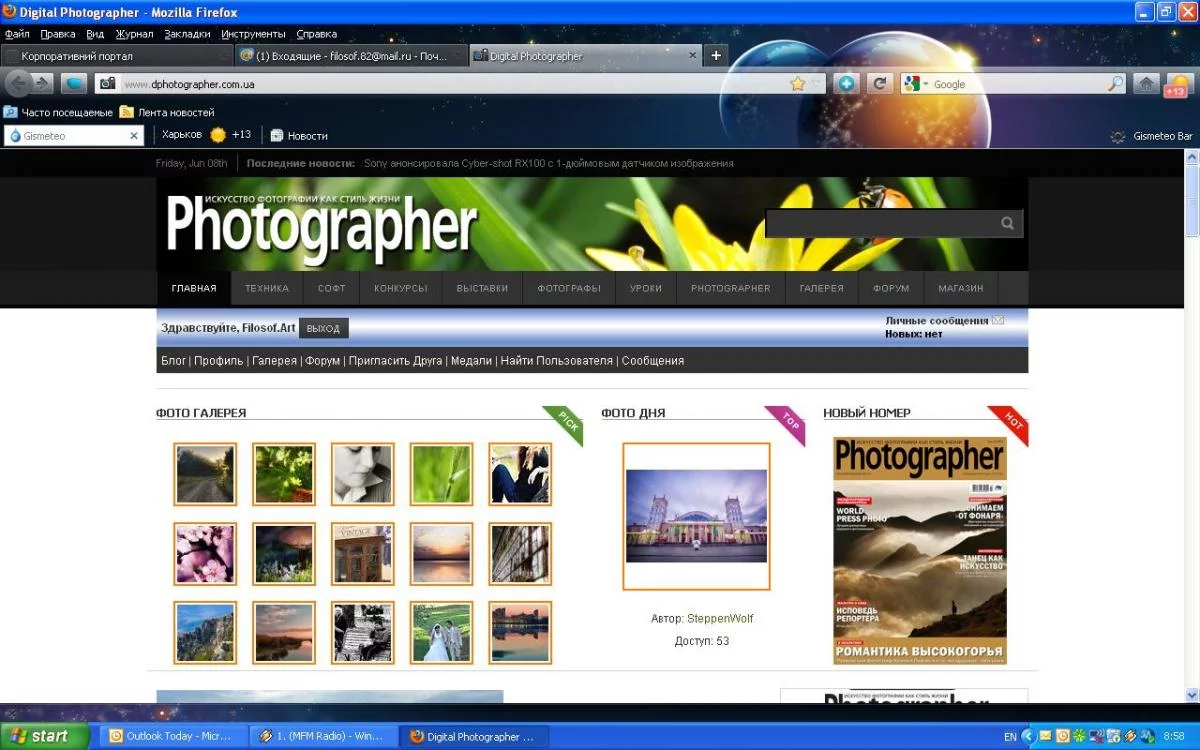Image resolution: width=1200 pixels, height=750 pixels.
Task: Open Часто посещаемые bookmarks folder
Action: (58, 112)
